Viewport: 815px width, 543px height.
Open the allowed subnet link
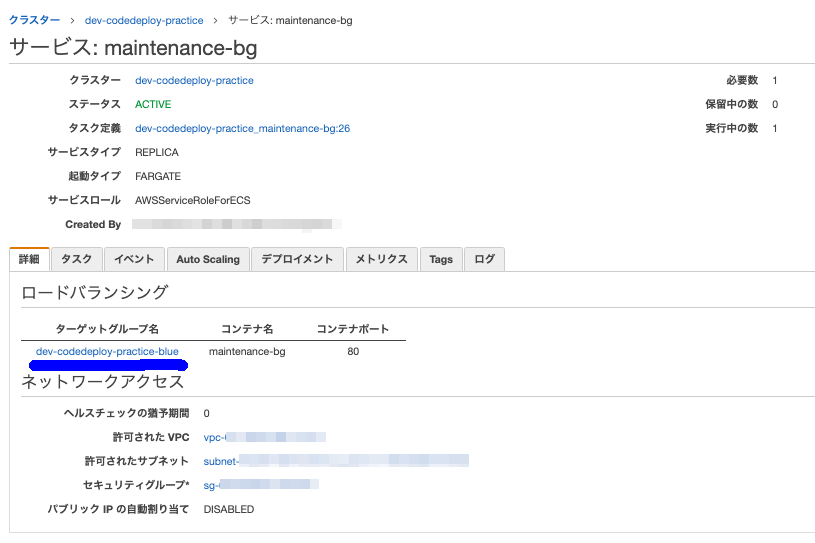click(x=334, y=461)
